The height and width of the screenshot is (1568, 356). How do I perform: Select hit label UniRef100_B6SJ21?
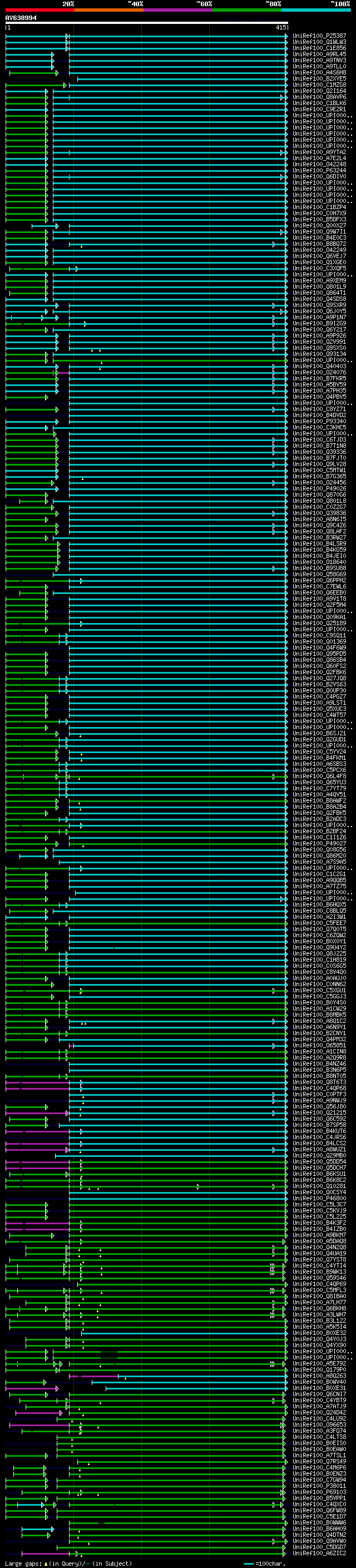pos(319,733)
